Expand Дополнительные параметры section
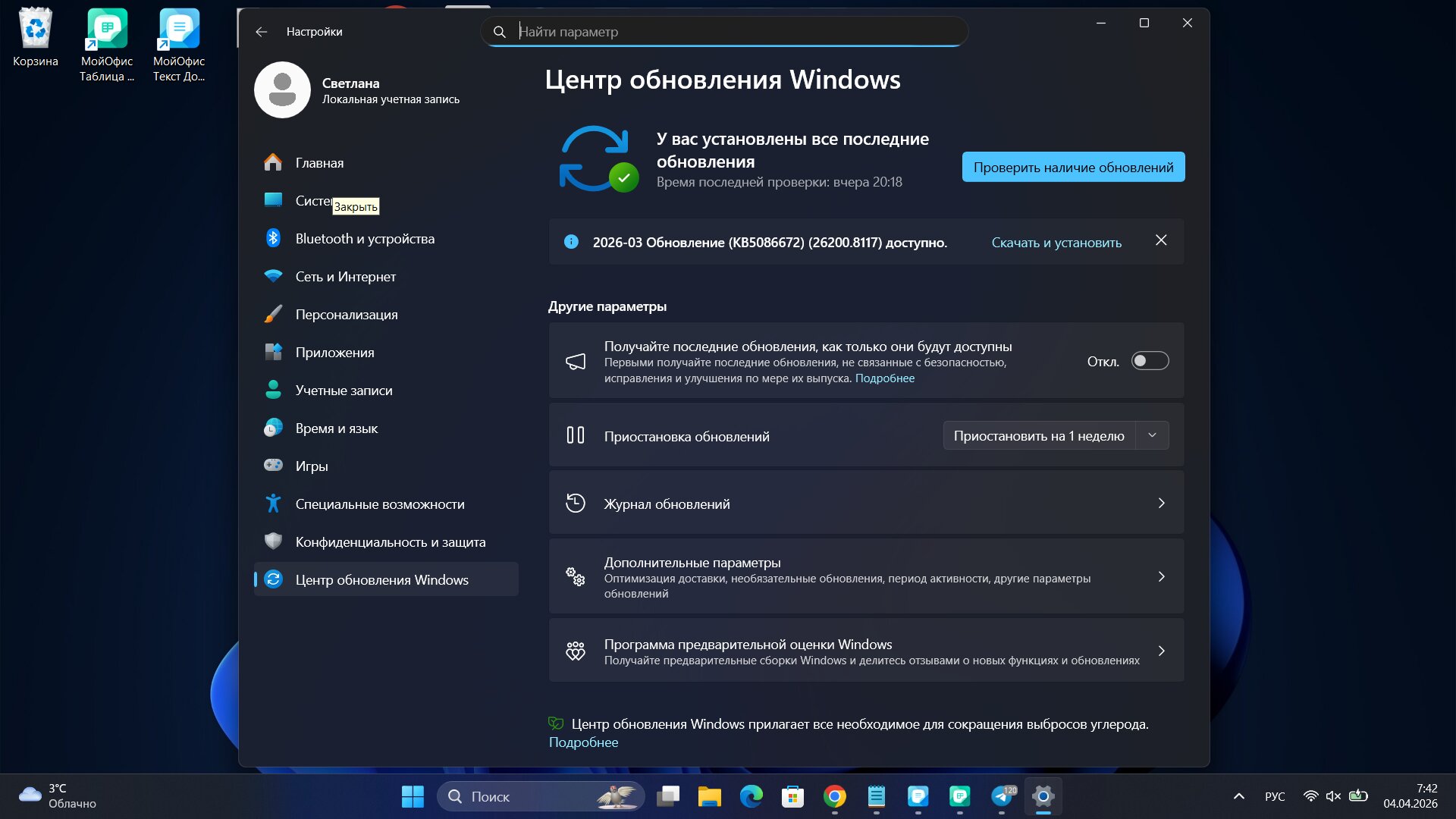The height and width of the screenshot is (819, 1456). (866, 576)
